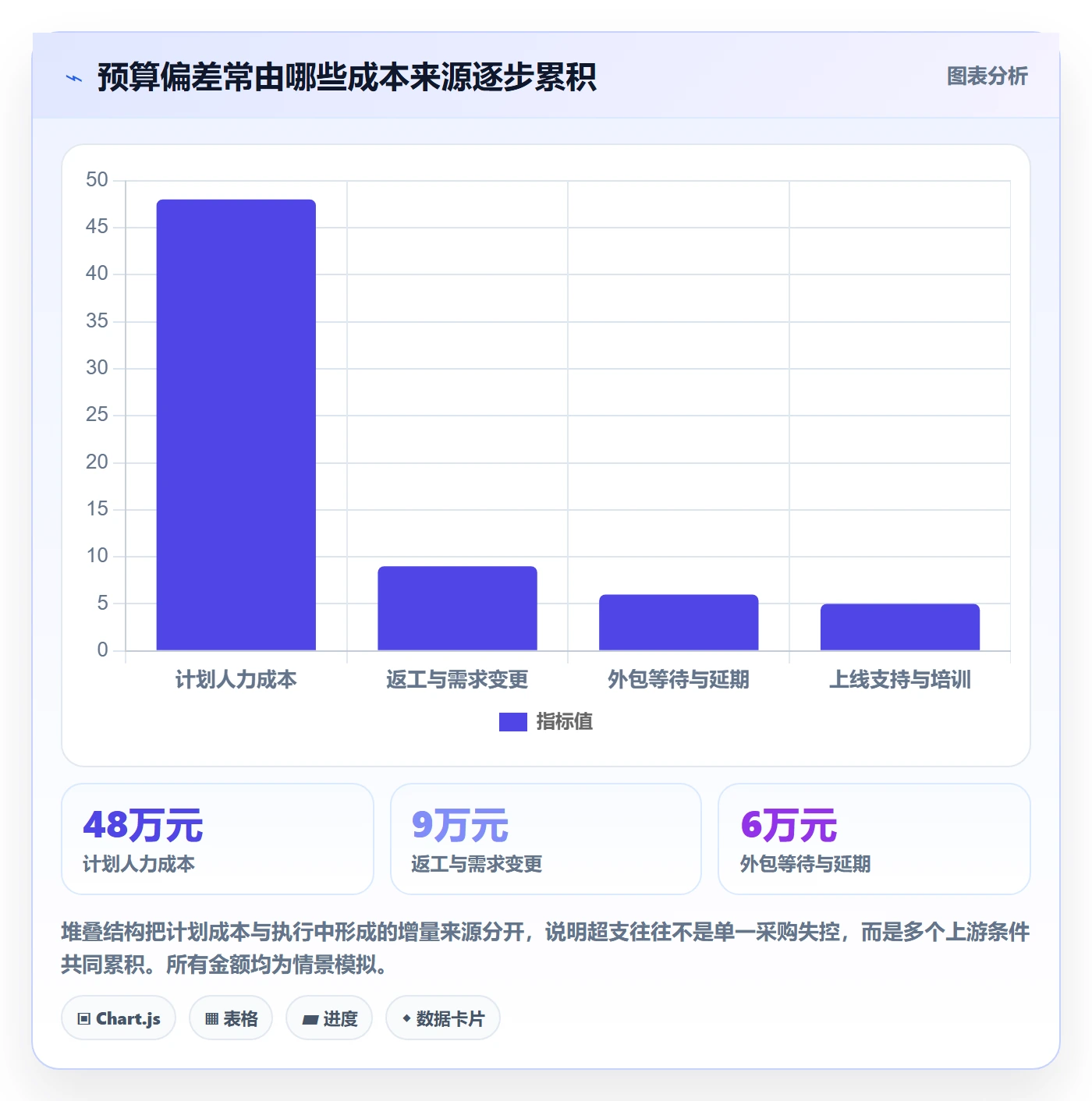The width and height of the screenshot is (1092, 1101).
Task: Toggle the 指标值 legend color swatch
Action: pyautogui.click(x=512, y=722)
